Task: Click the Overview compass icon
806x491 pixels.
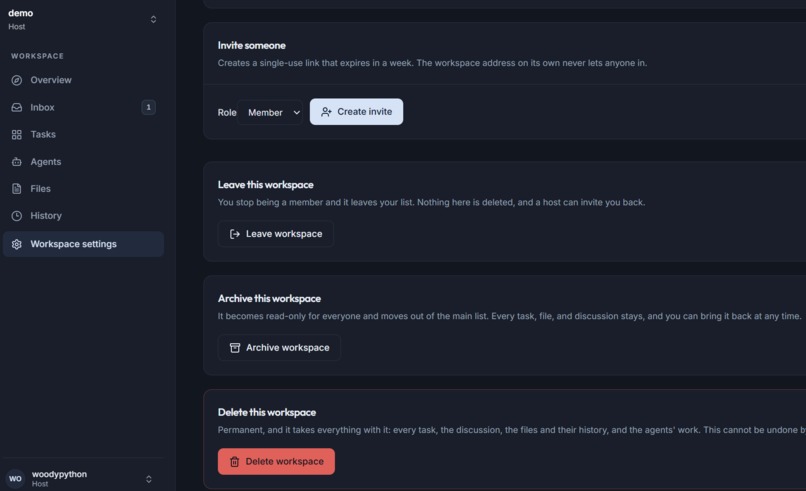Action: [16, 80]
